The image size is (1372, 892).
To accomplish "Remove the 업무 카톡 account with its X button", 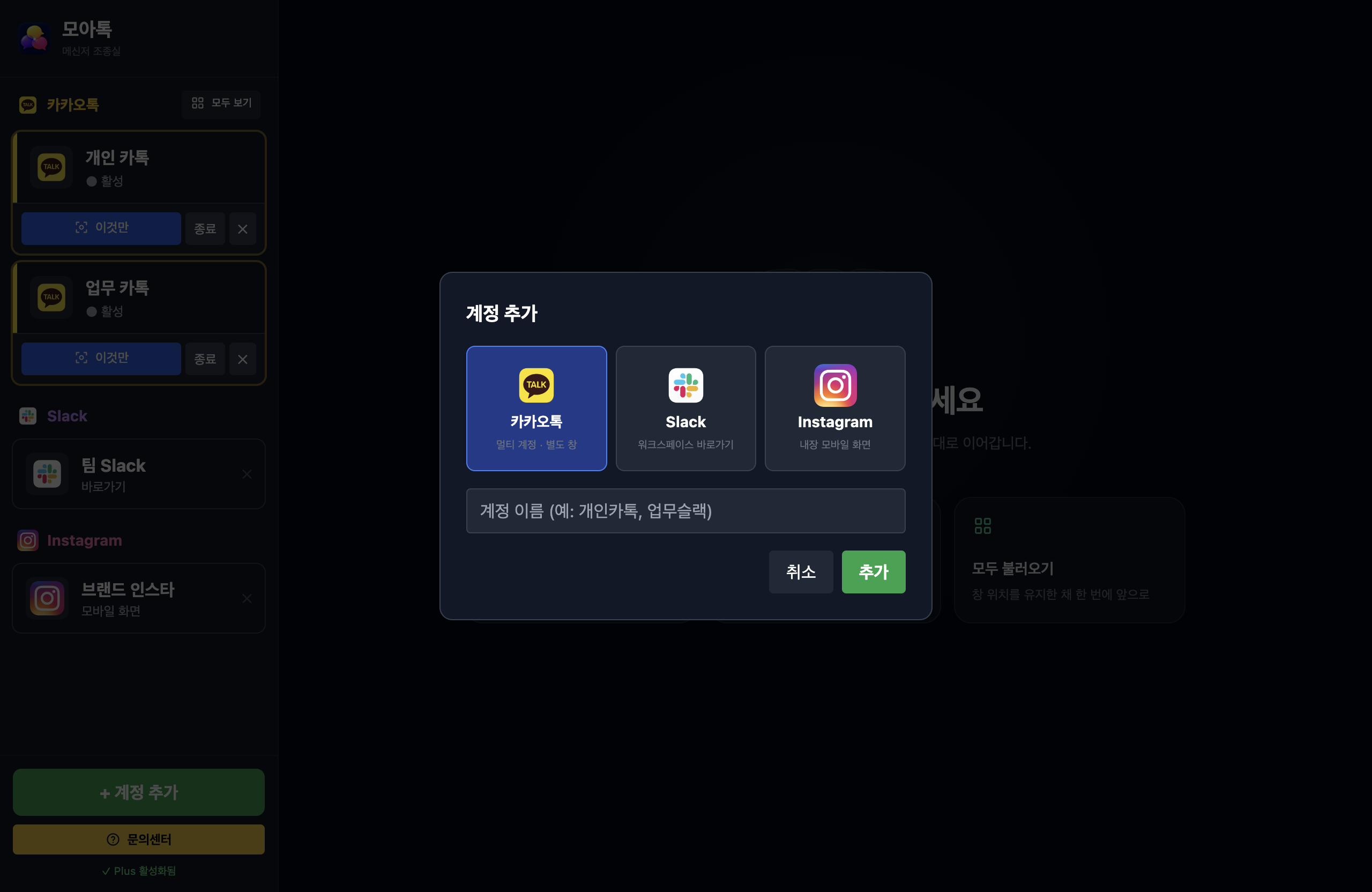I will click(243, 359).
